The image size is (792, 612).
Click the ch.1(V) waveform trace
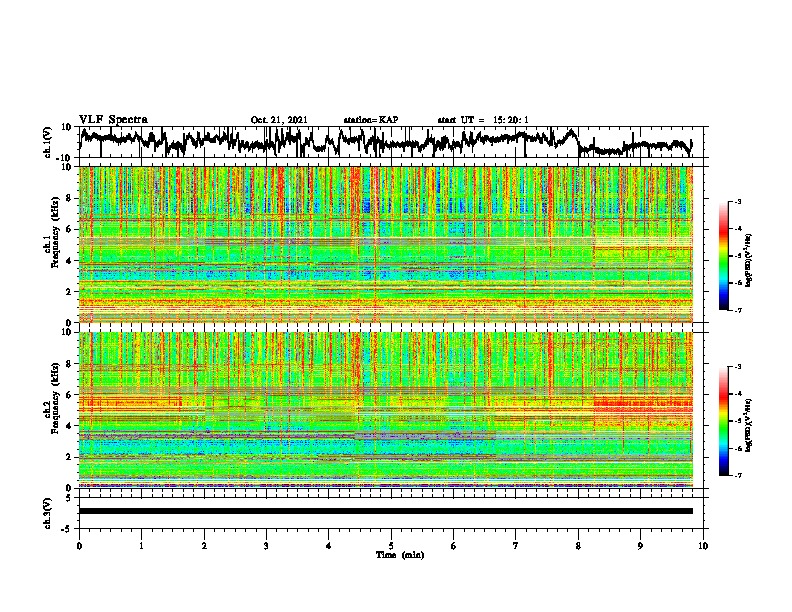(385, 142)
